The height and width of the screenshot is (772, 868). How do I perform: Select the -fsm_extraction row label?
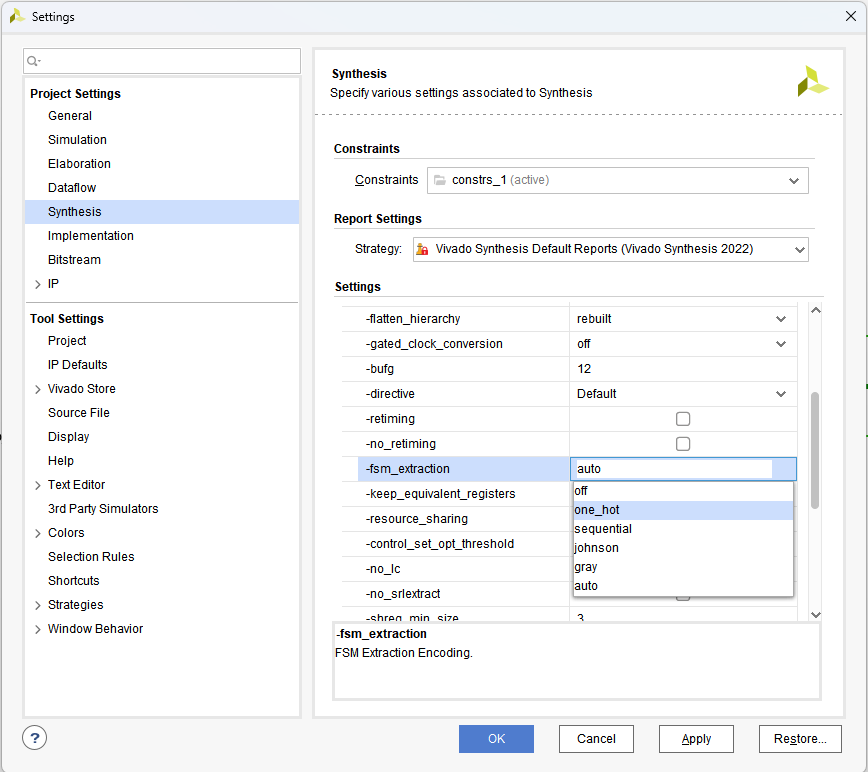[x=407, y=469]
